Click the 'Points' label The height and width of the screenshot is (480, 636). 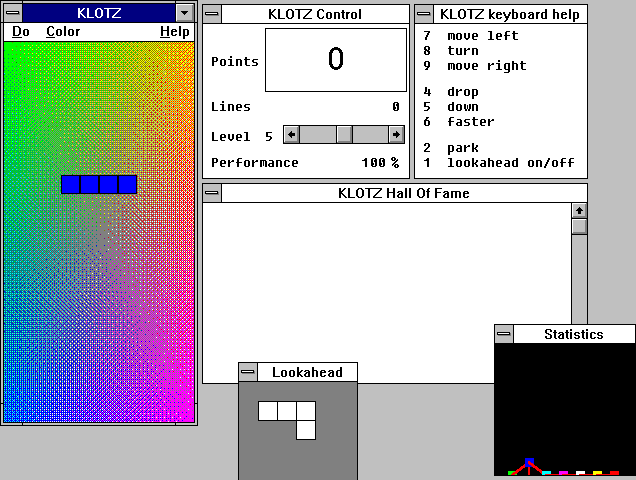point(234,62)
